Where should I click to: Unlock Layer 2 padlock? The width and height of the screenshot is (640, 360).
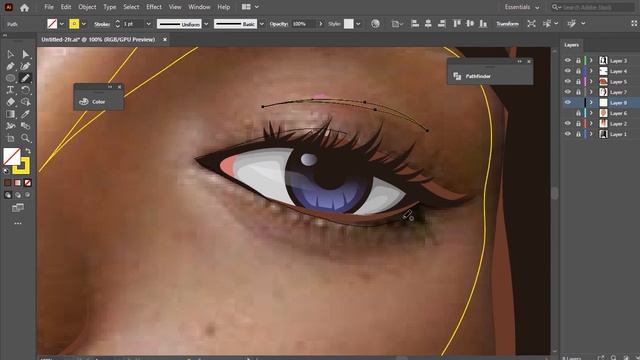pyautogui.click(x=578, y=124)
